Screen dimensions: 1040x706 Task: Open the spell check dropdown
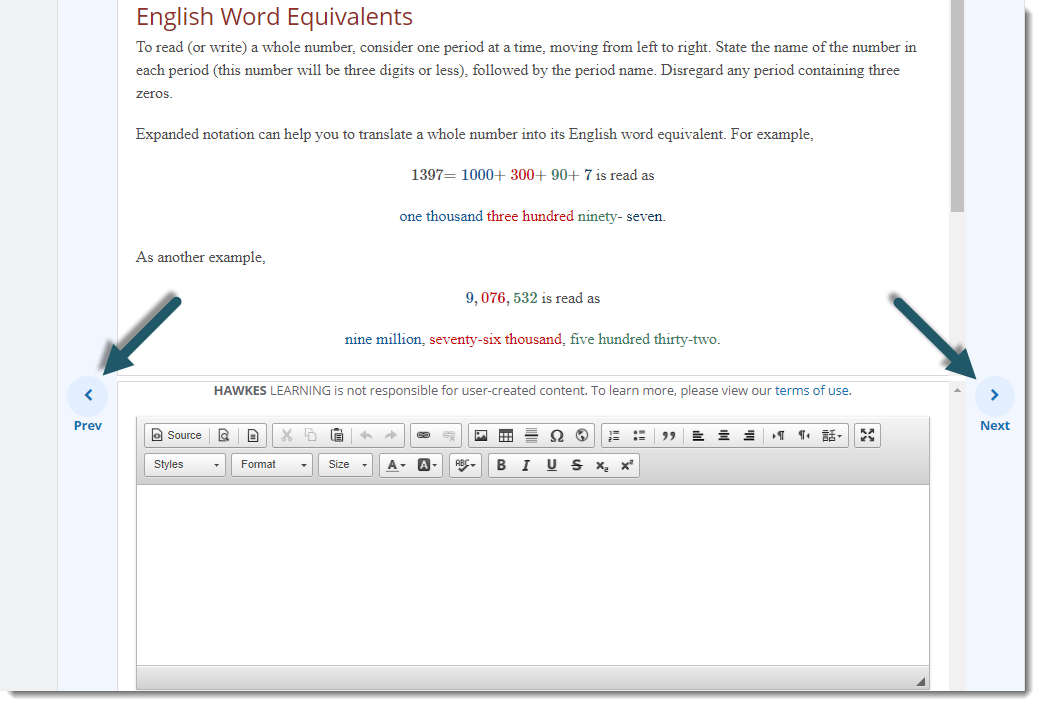[466, 465]
